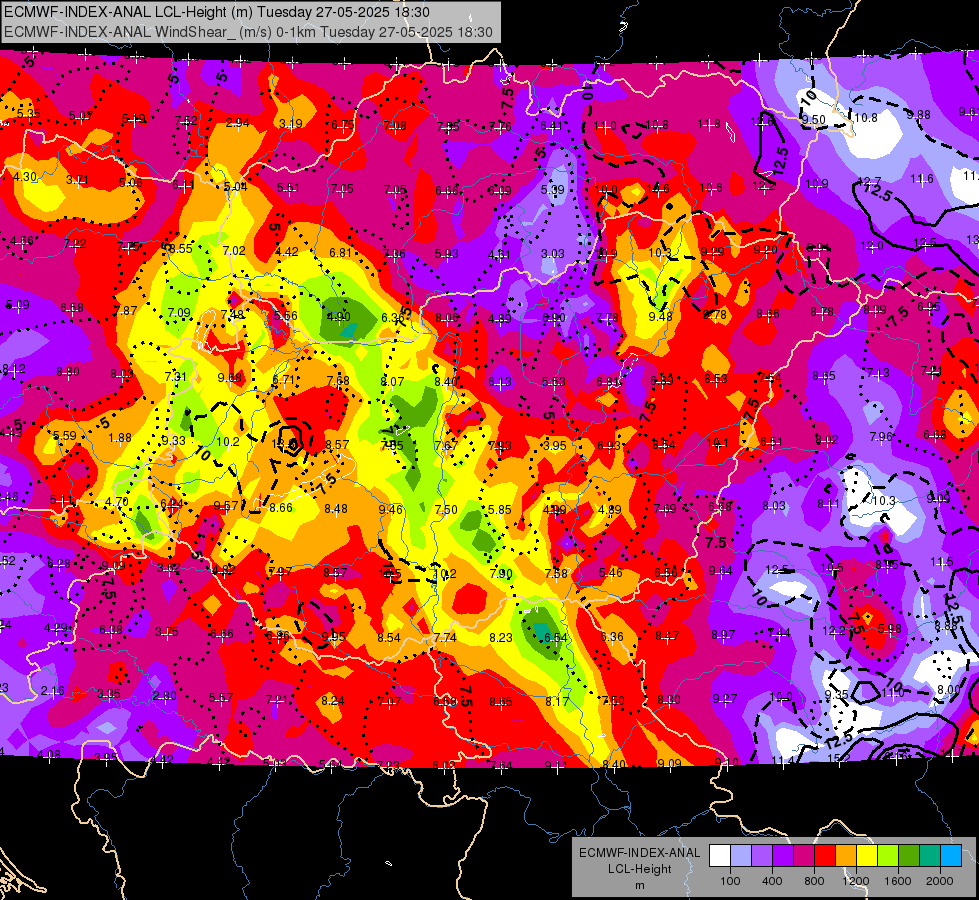Select the teal legend swatch
Viewport: 979px width, 900px height.
point(930,856)
